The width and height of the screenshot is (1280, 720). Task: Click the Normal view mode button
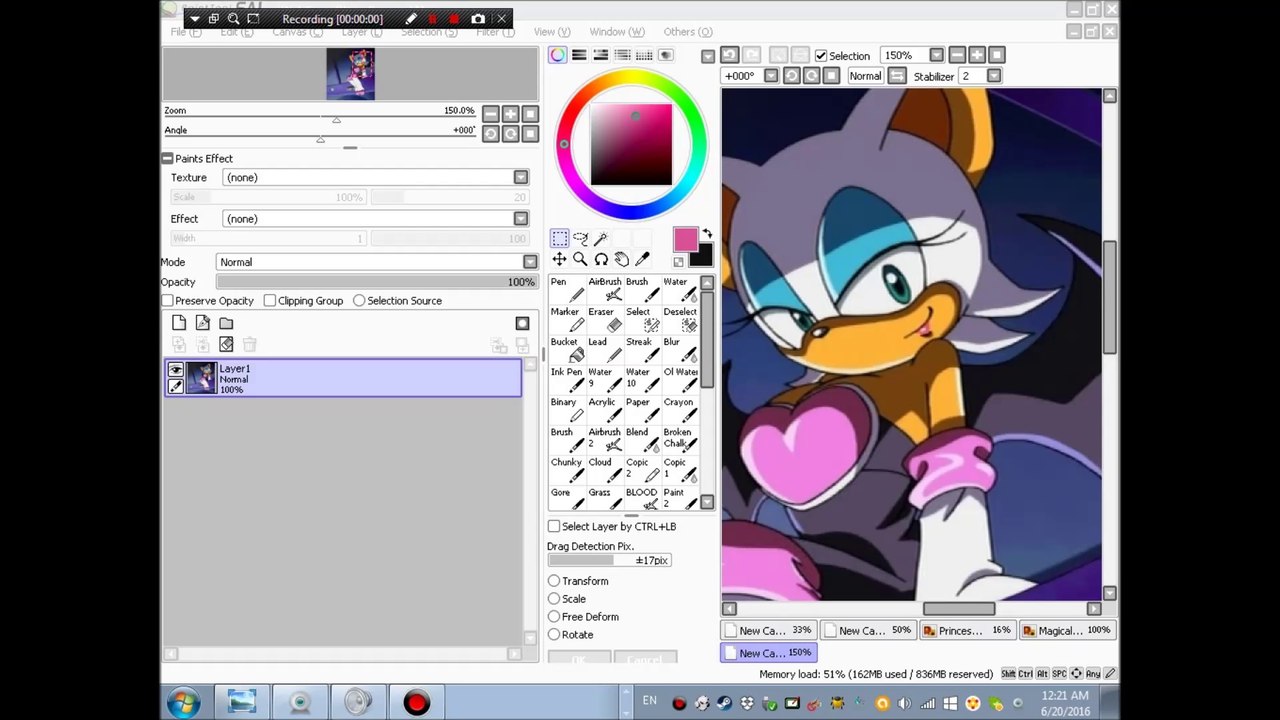point(865,76)
